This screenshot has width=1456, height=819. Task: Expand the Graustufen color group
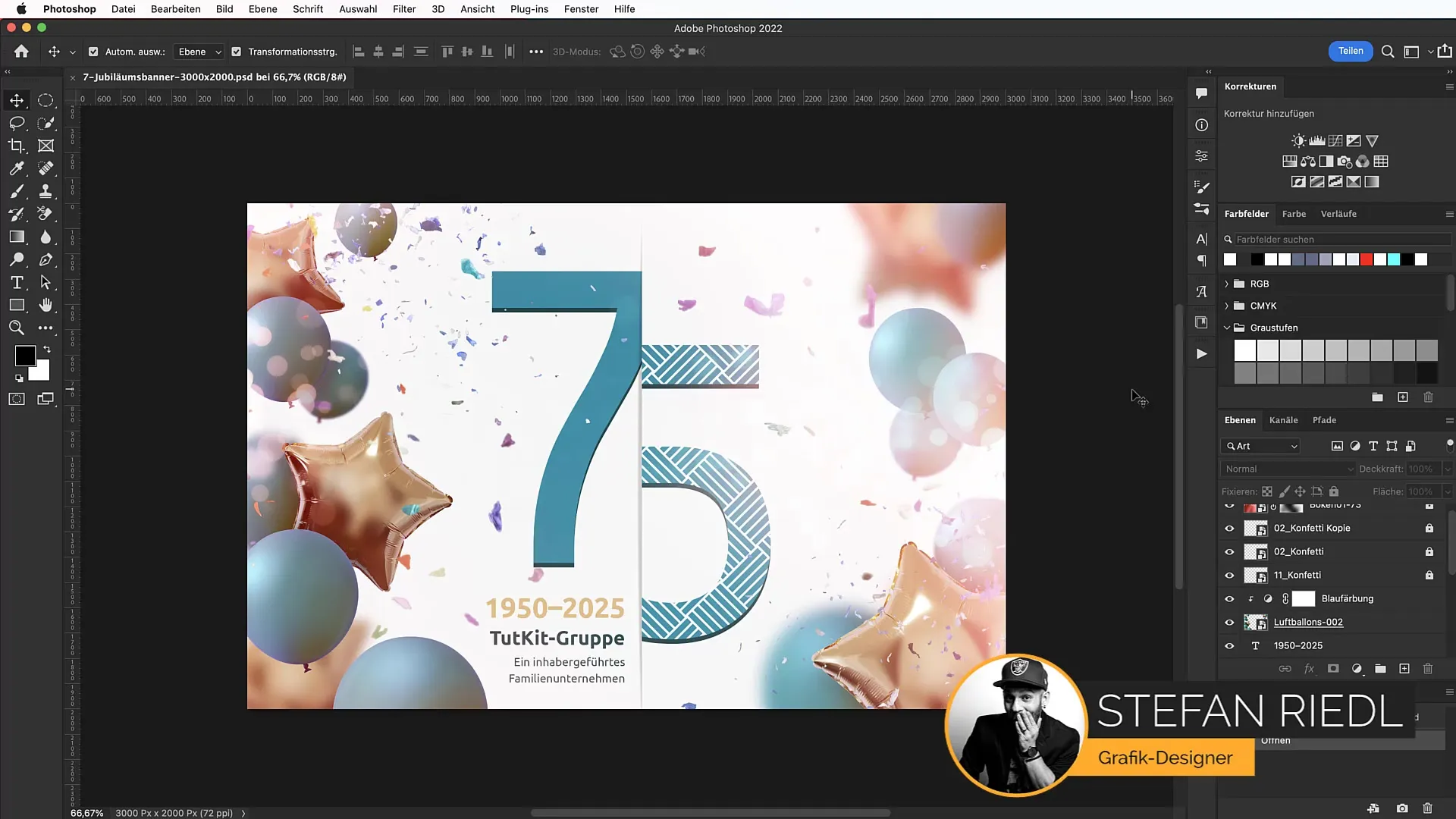[x=1227, y=327]
